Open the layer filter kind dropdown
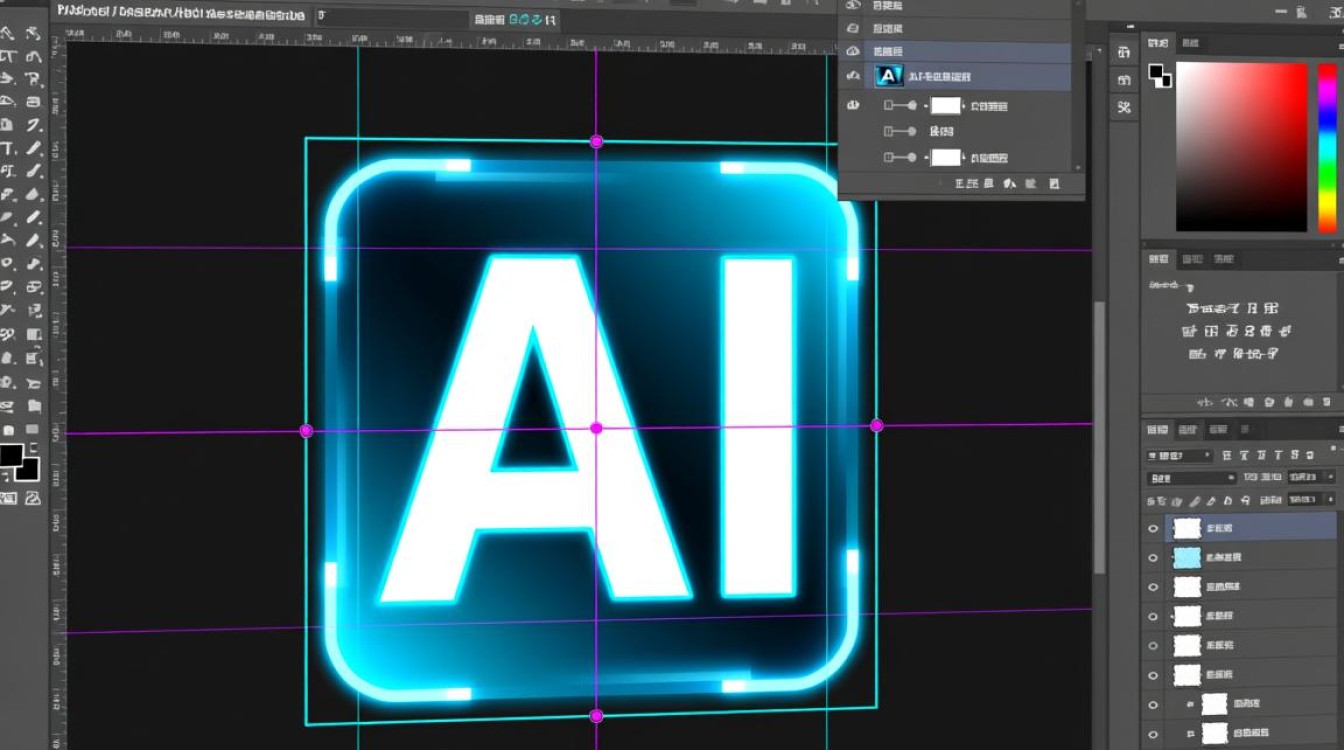 1180,455
